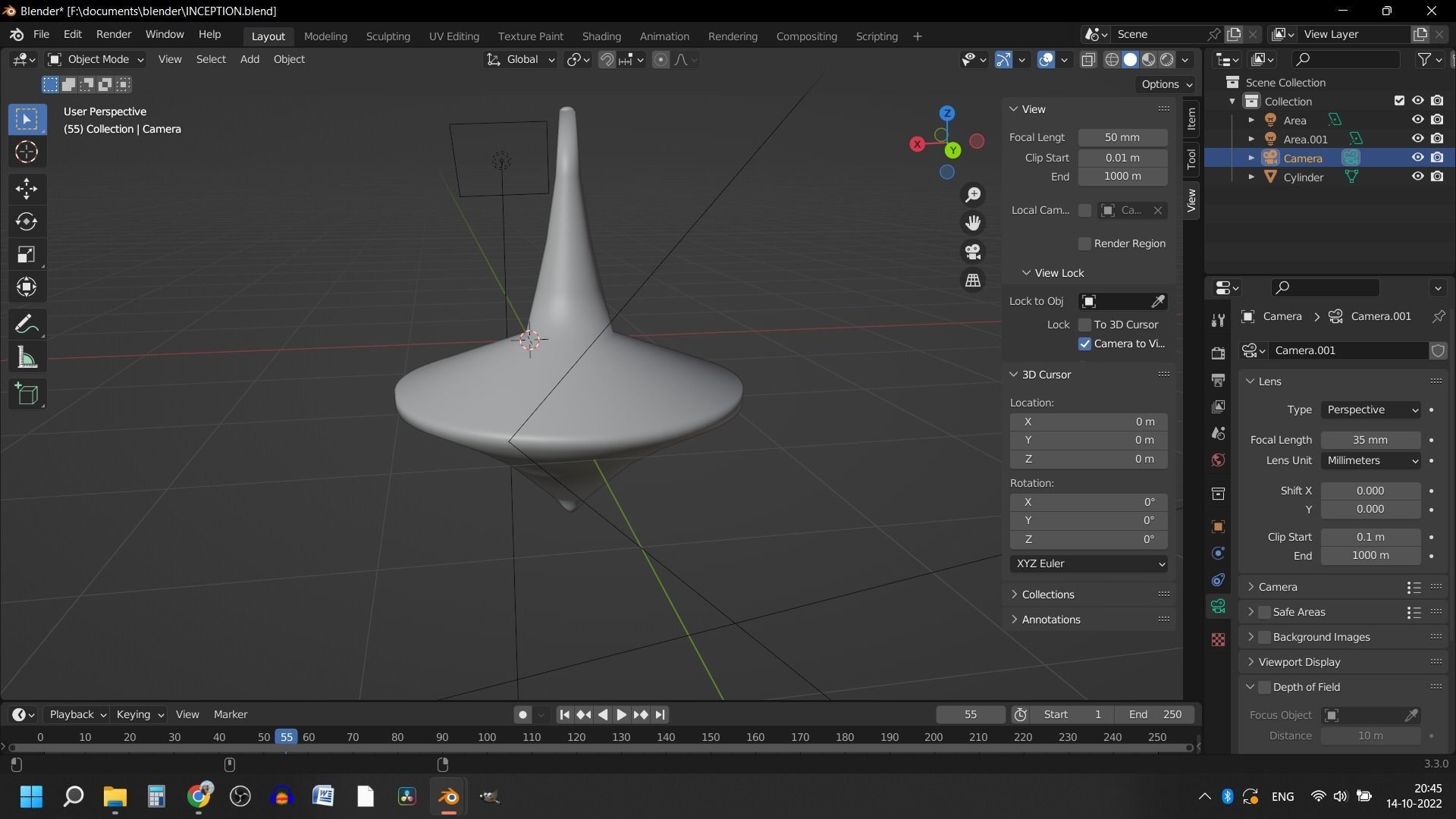The image size is (1456, 819).
Task: Open the World properties tab icon
Action: point(1218,460)
